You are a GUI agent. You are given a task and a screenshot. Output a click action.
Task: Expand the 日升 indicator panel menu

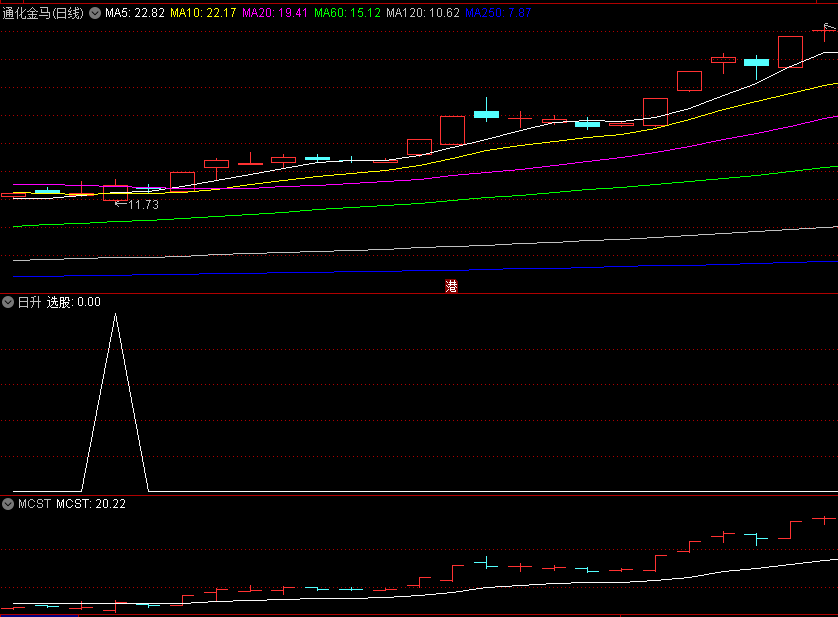pos(8,302)
